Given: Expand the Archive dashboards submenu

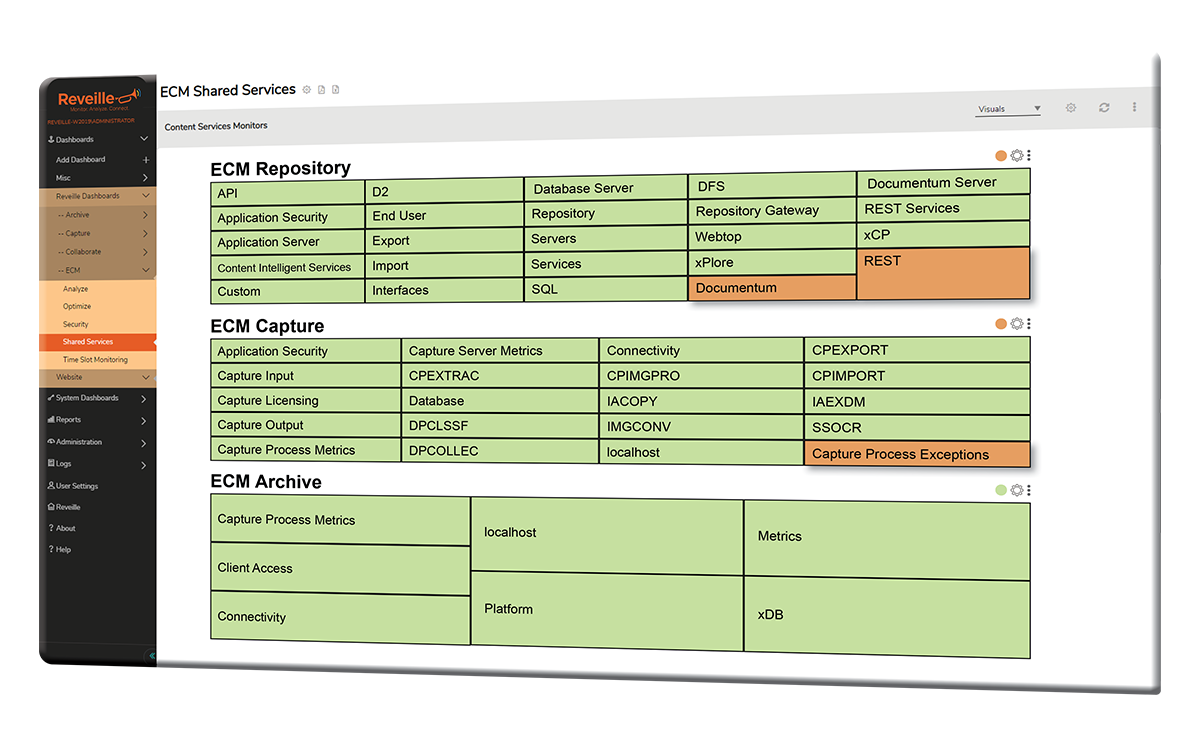Looking at the screenshot, I should pos(146,215).
